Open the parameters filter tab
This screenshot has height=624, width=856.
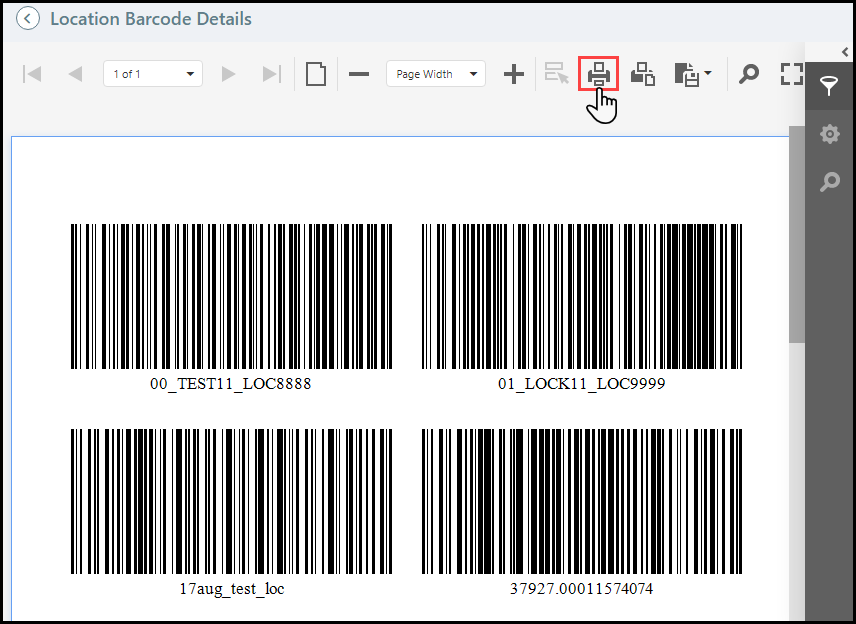coord(829,86)
